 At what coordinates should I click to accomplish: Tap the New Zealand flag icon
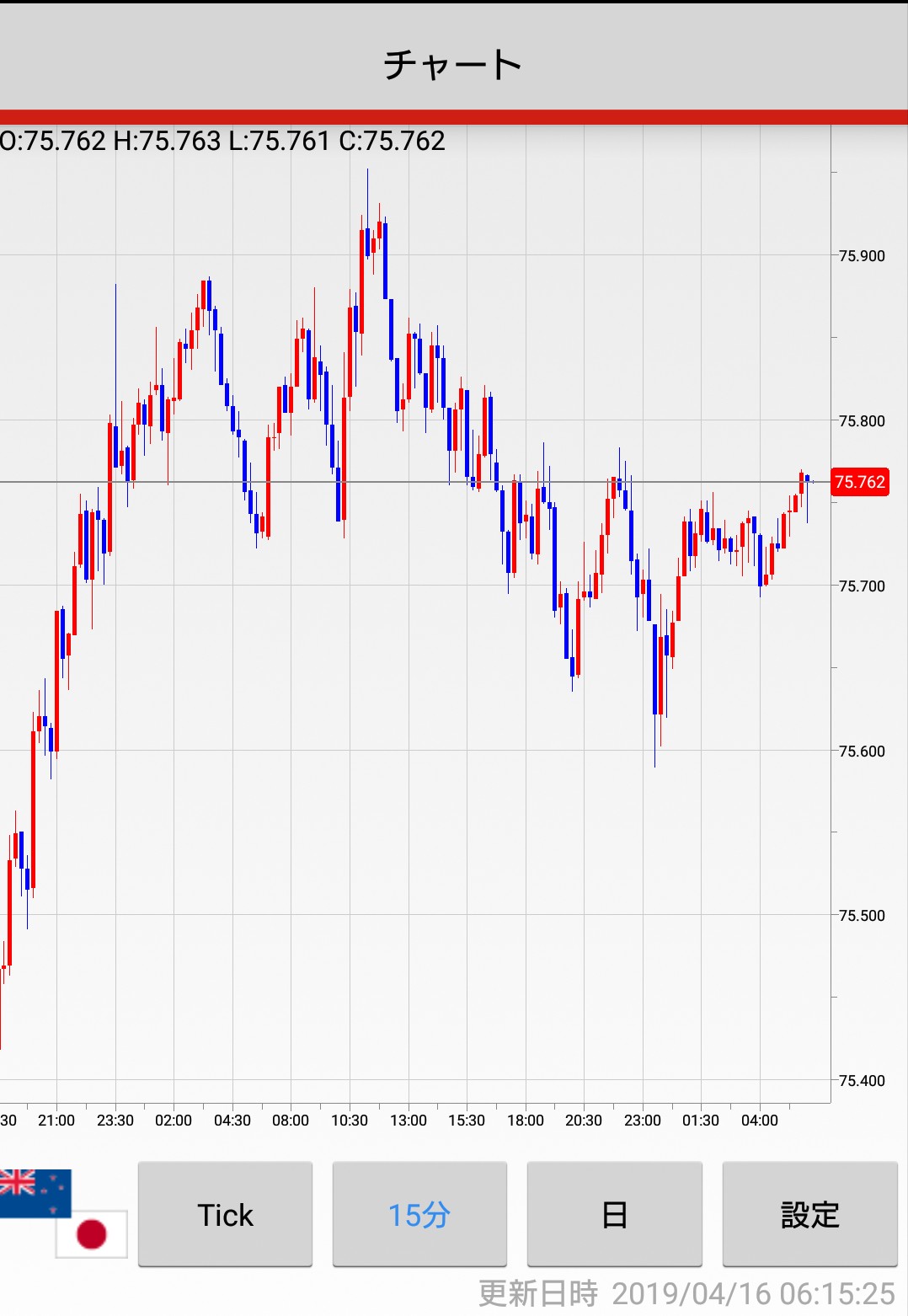(35, 1191)
